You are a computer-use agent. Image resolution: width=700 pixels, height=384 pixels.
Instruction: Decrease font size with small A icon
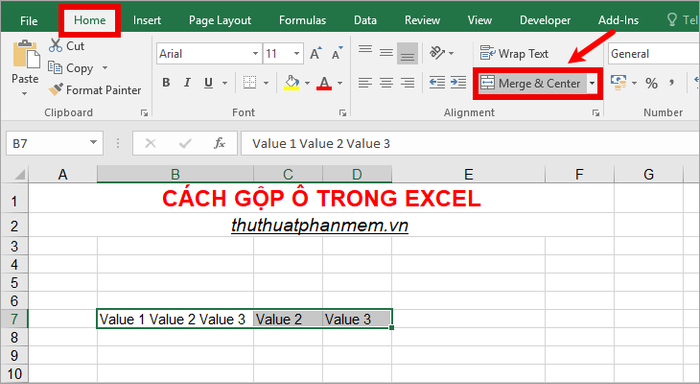pos(337,54)
